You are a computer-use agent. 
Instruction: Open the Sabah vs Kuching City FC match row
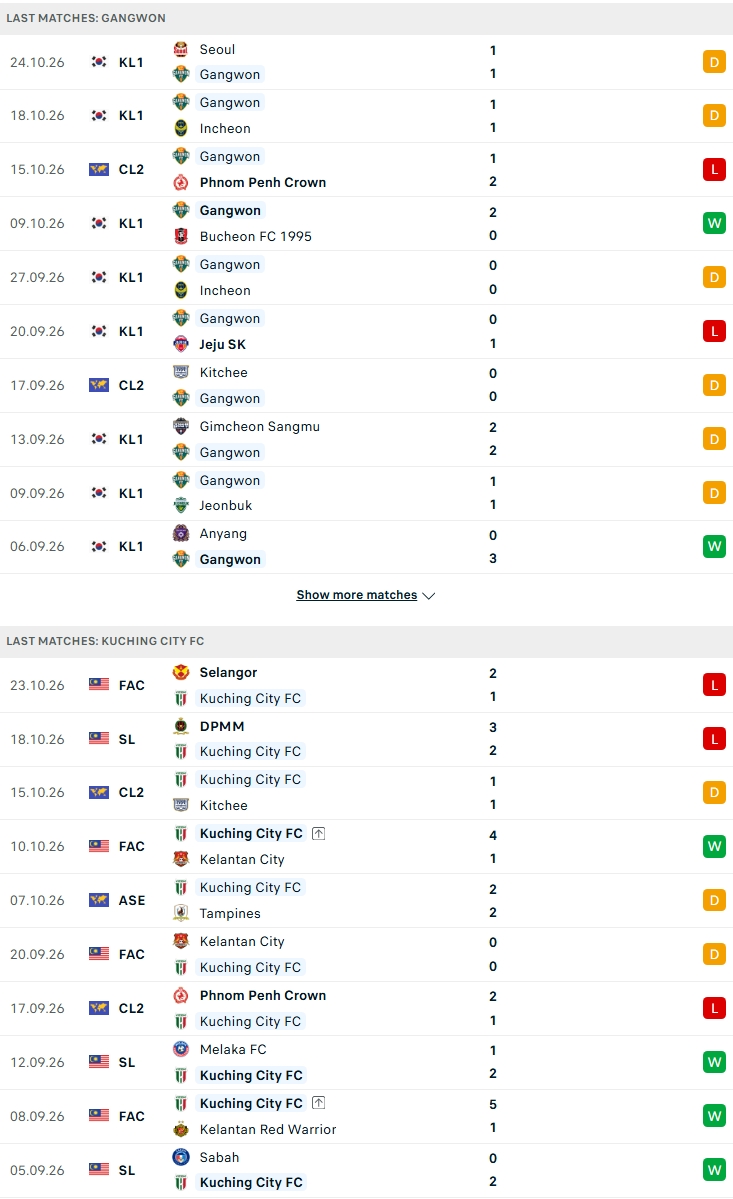[366, 1170]
